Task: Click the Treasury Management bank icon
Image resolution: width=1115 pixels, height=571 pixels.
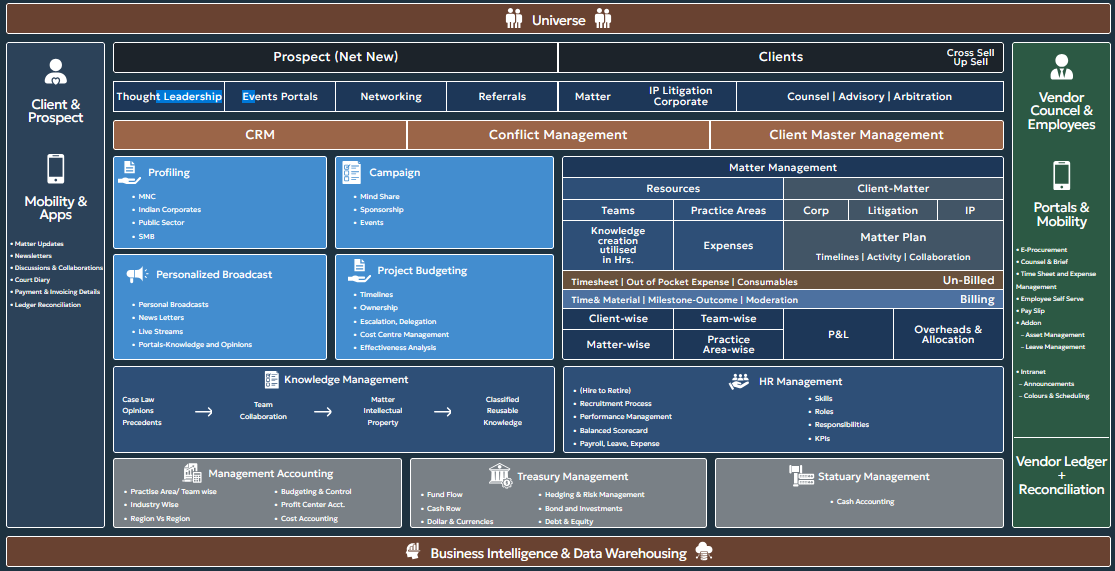Action: [500, 475]
